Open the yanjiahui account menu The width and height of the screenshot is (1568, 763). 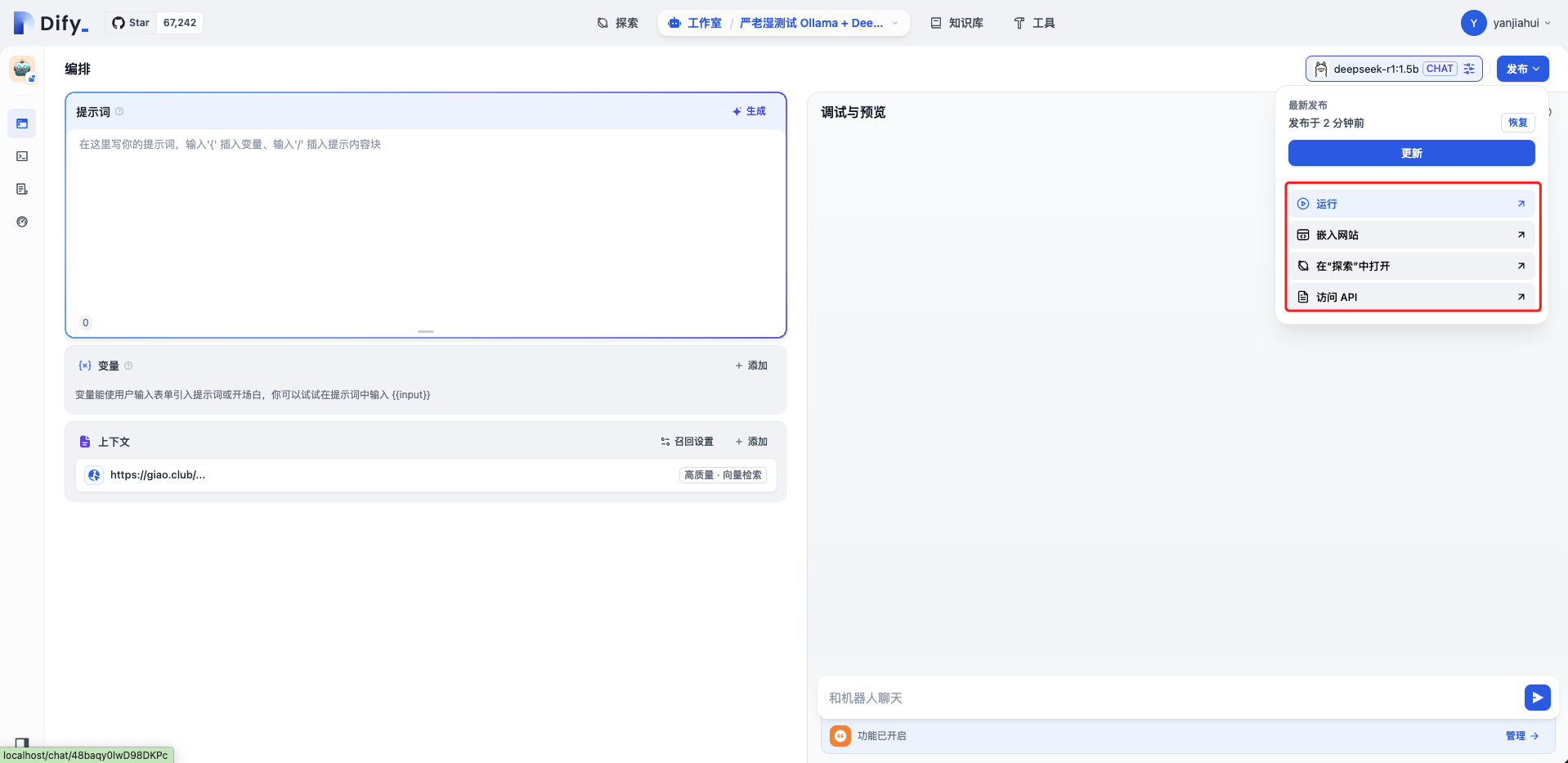click(1506, 23)
